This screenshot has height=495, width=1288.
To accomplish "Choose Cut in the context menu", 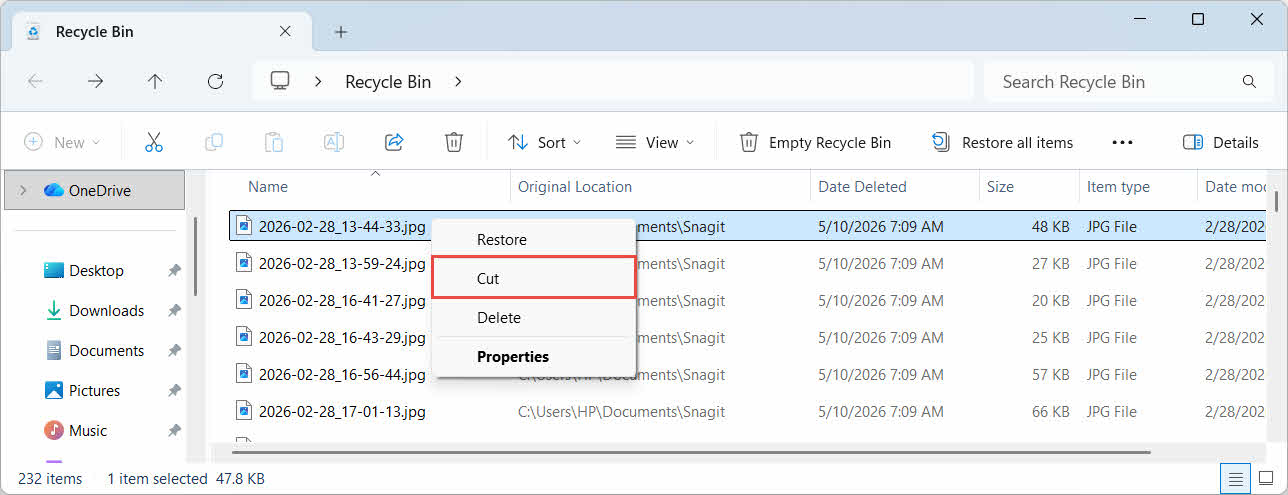I will click(x=533, y=278).
